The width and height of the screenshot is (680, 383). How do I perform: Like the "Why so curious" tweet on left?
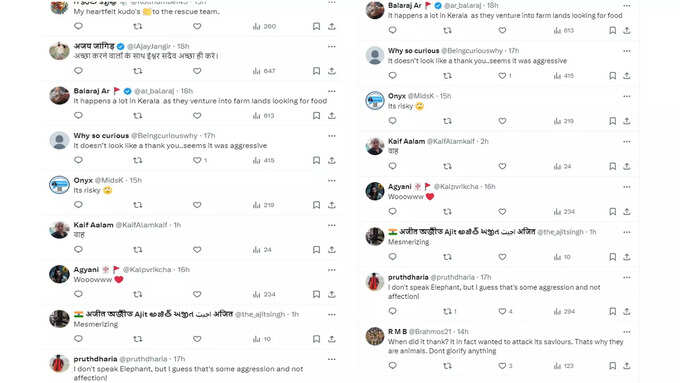point(199,160)
